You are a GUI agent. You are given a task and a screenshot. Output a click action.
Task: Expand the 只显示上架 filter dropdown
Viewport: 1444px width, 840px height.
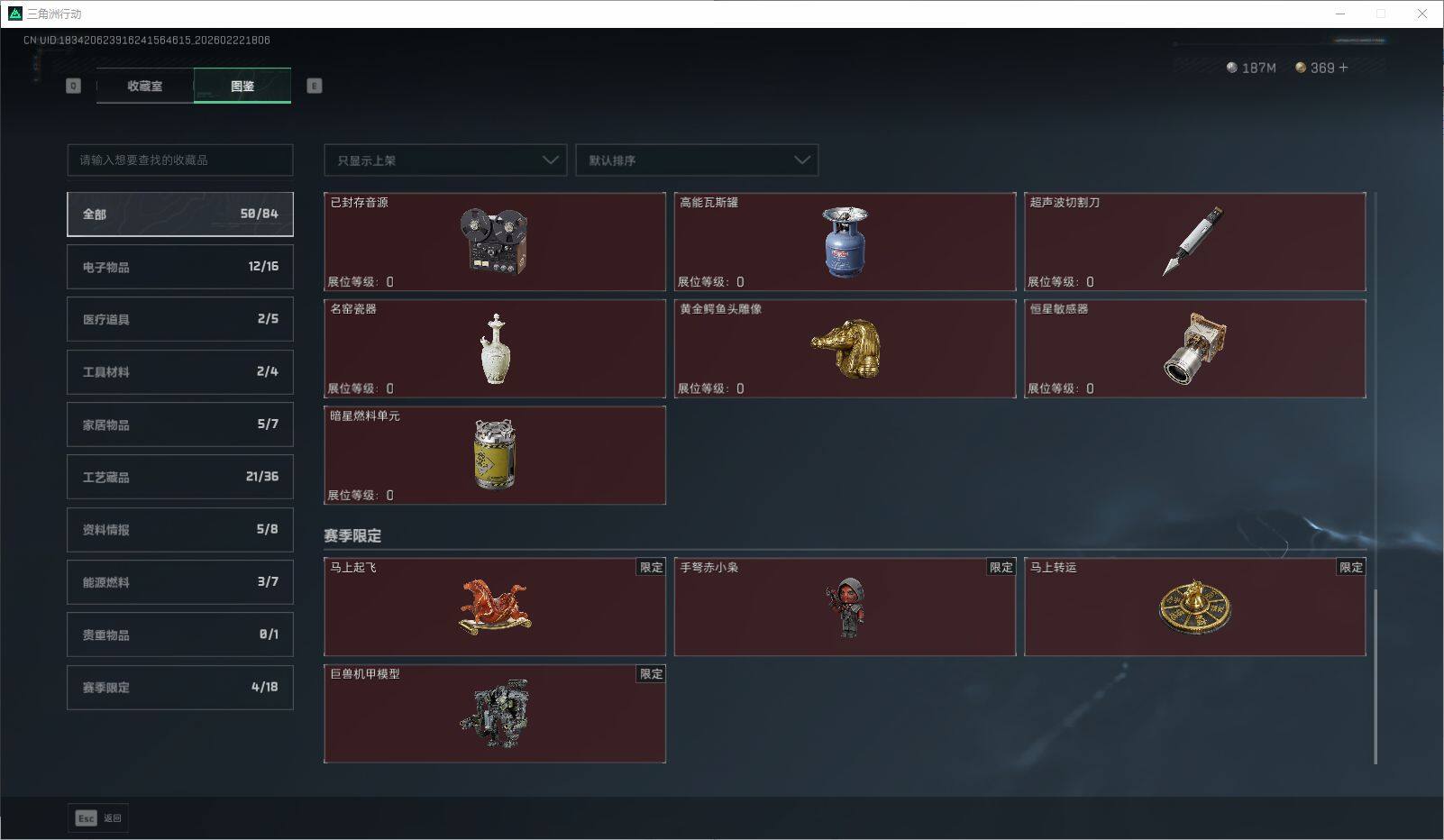point(445,160)
